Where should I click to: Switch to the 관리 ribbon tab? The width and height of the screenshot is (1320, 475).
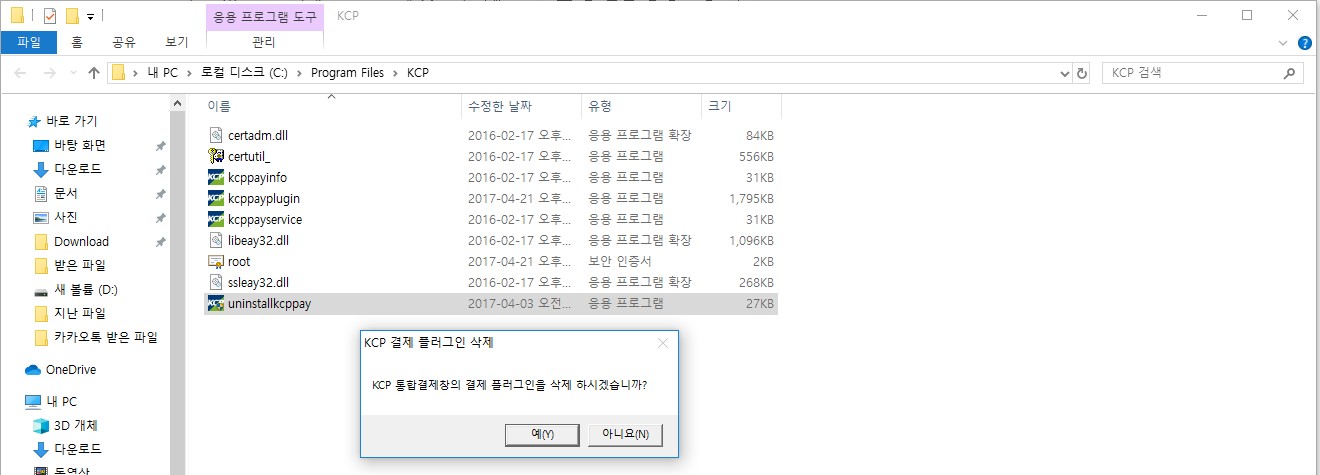tap(264, 43)
